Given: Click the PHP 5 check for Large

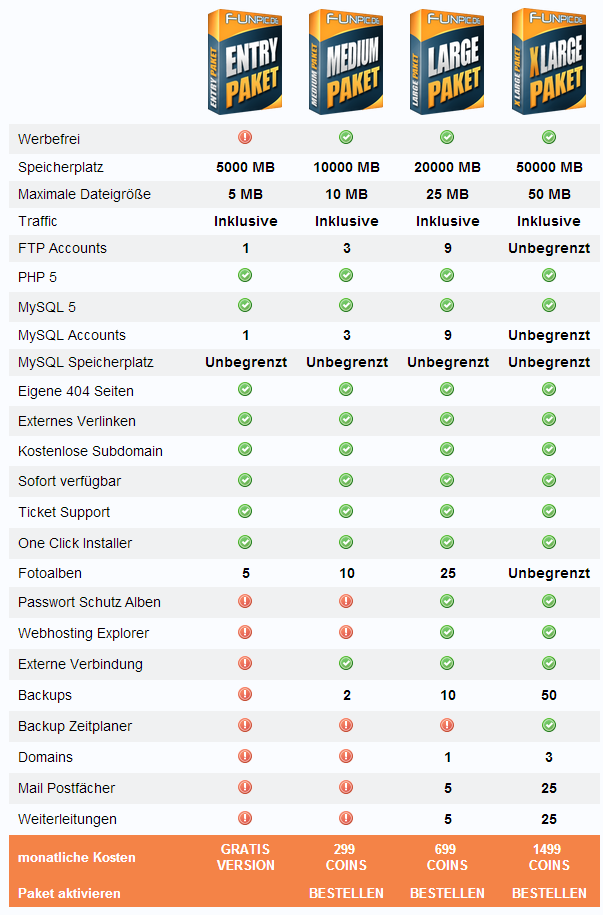Looking at the screenshot, I should 447,275.
